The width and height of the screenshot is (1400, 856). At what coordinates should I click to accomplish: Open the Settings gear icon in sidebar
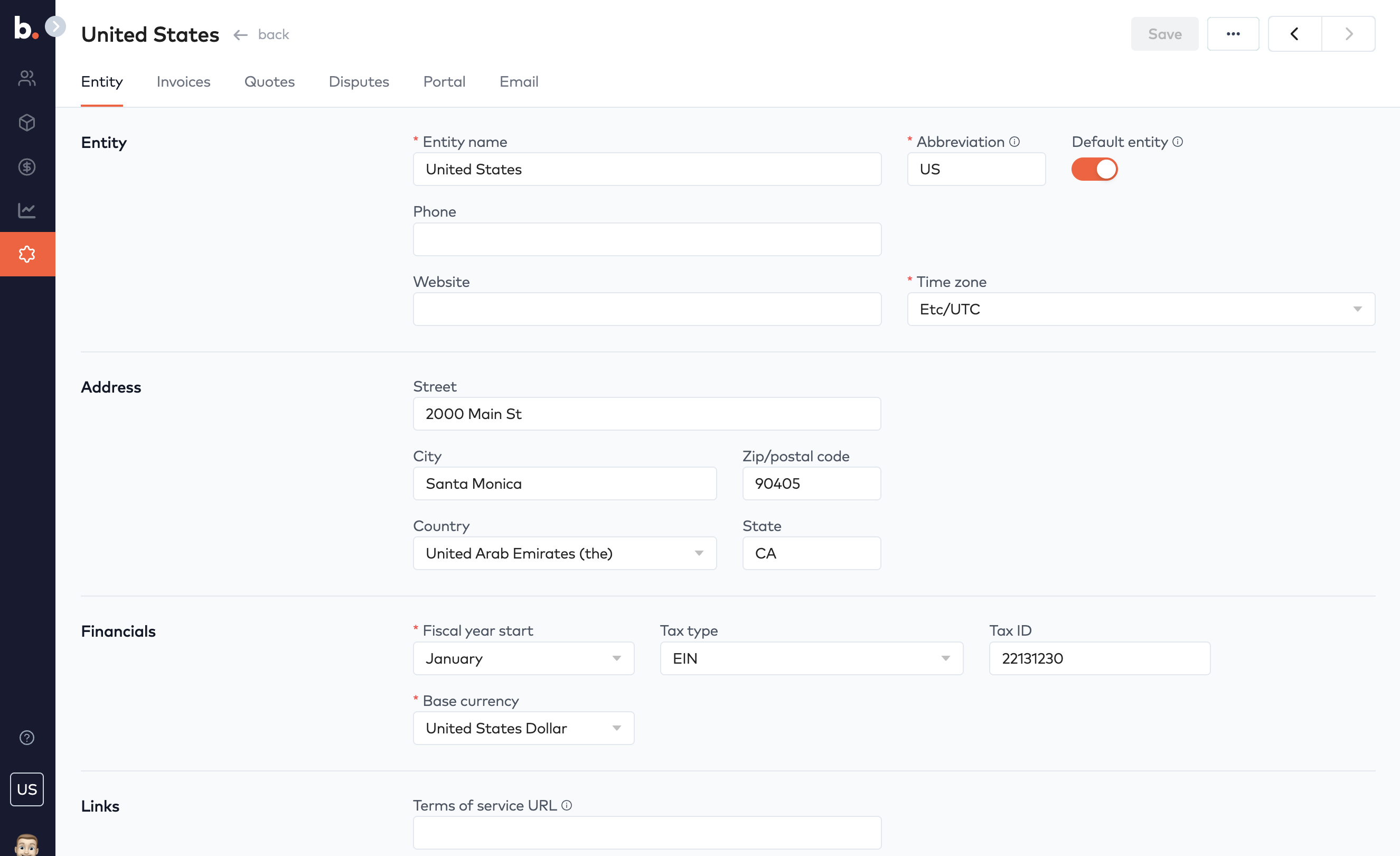27,254
